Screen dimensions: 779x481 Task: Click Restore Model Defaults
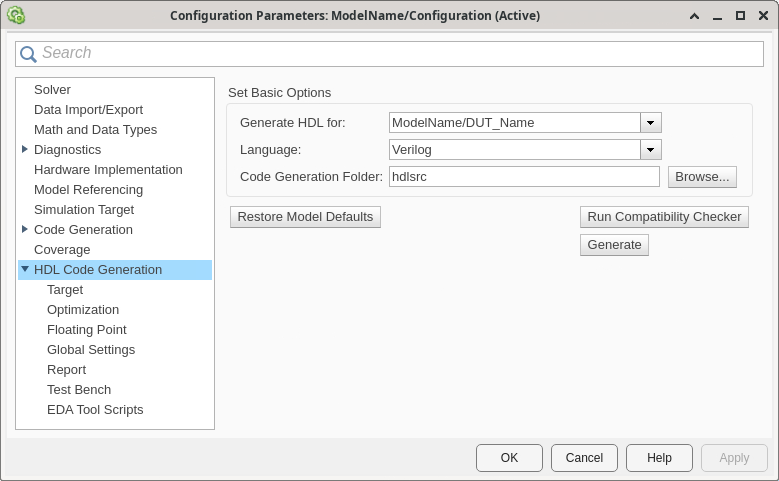tap(305, 217)
